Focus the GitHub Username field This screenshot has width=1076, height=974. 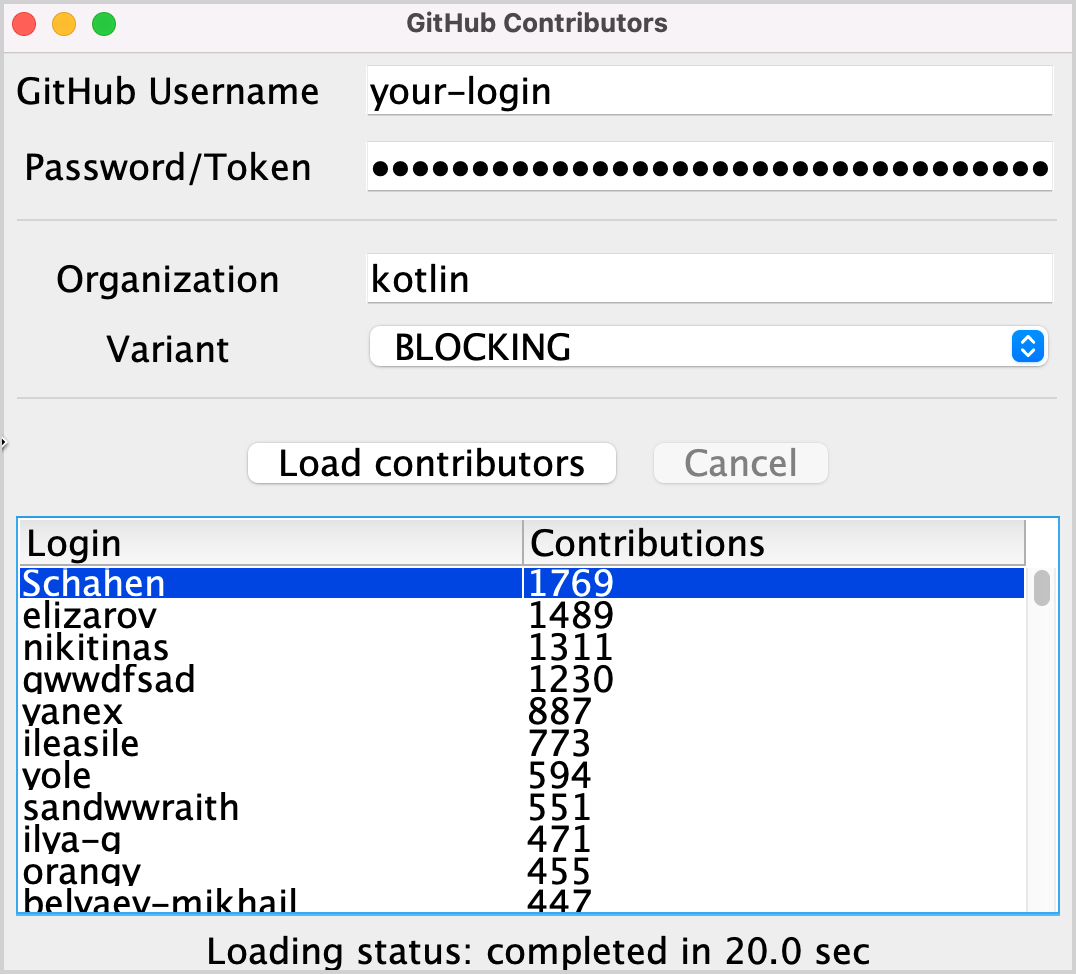click(710, 91)
